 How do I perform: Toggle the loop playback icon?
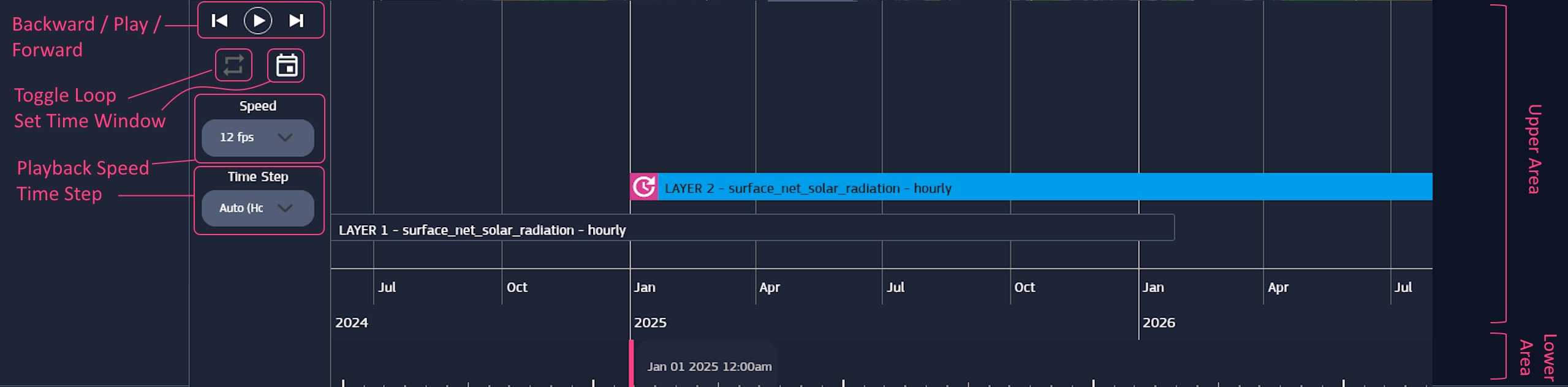(x=233, y=65)
